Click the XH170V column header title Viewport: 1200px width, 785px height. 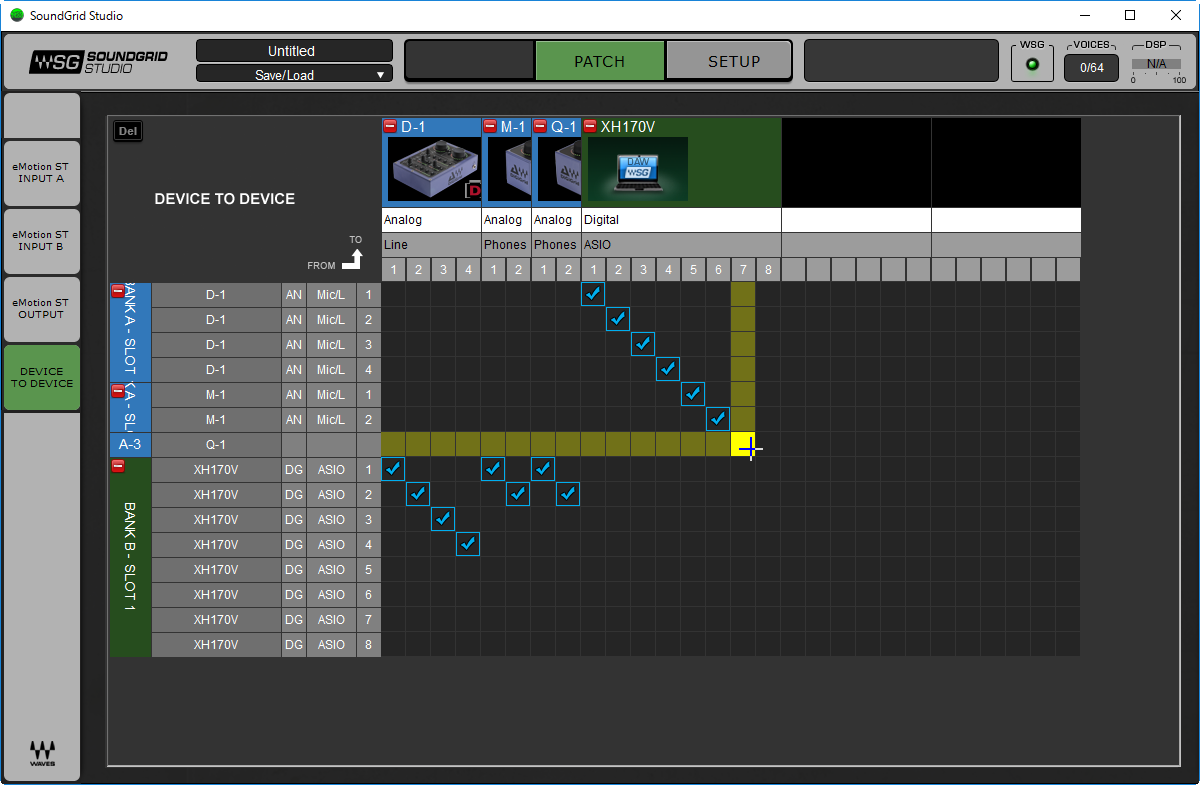click(x=627, y=126)
